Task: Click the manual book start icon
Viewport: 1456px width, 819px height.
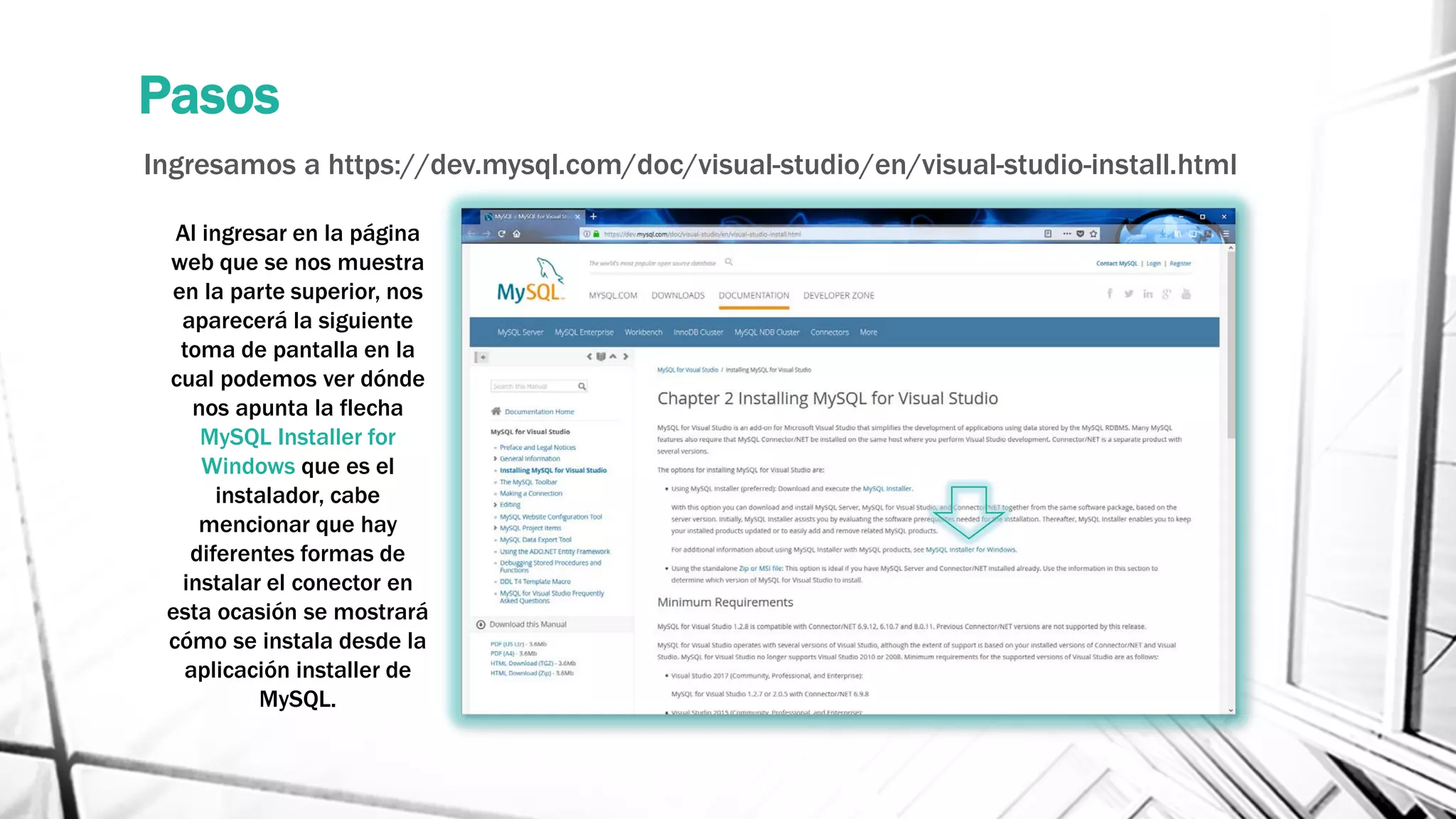Action: point(601,357)
